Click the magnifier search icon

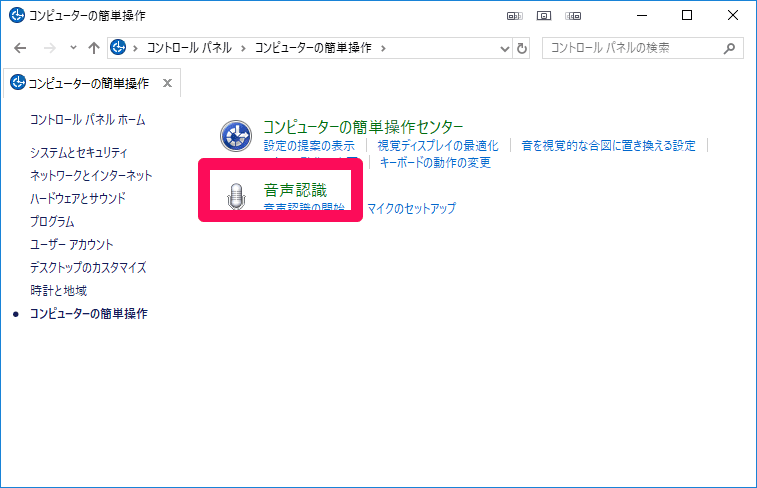click(x=730, y=48)
